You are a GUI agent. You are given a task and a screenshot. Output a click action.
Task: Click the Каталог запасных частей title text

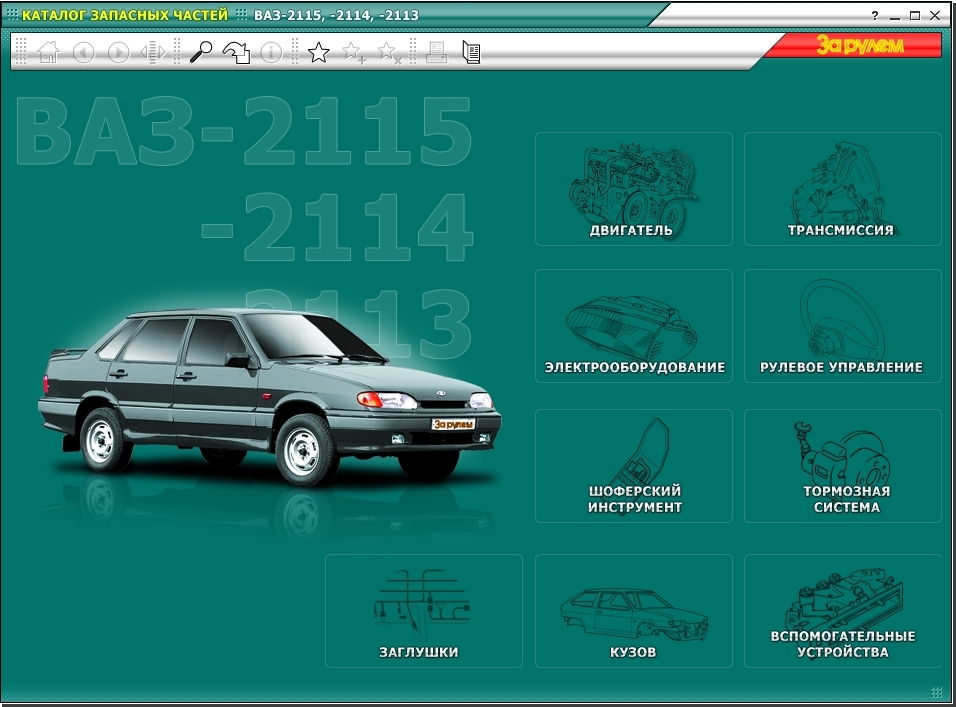tap(125, 15)
